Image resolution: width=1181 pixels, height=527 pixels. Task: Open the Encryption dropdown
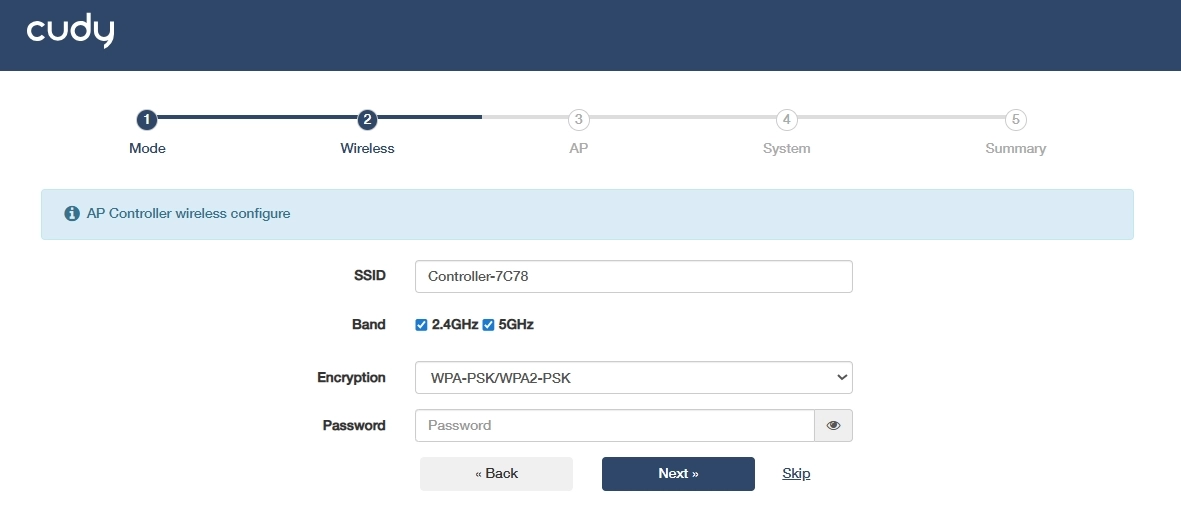click(x=633, y=378)
